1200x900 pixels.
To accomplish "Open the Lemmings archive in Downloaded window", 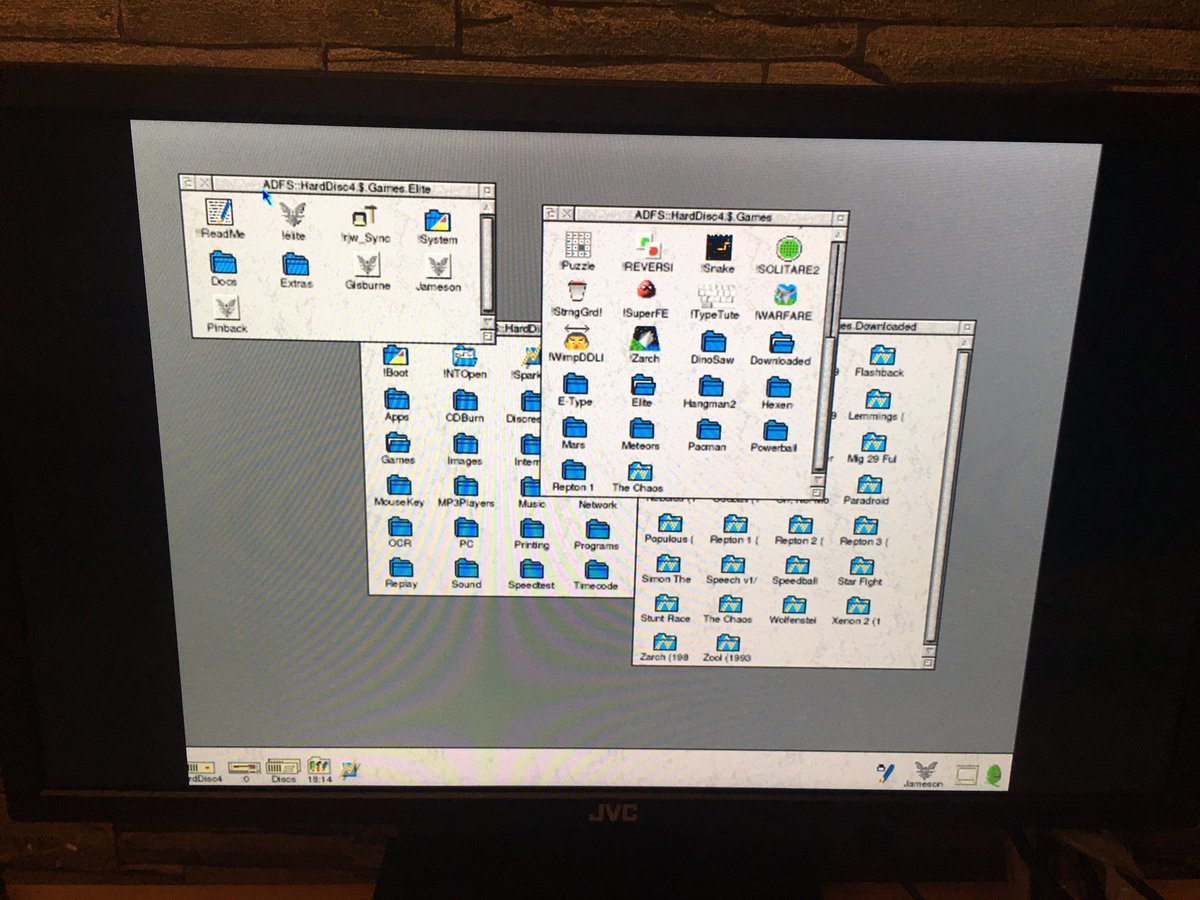I will [x=877, y=399].
